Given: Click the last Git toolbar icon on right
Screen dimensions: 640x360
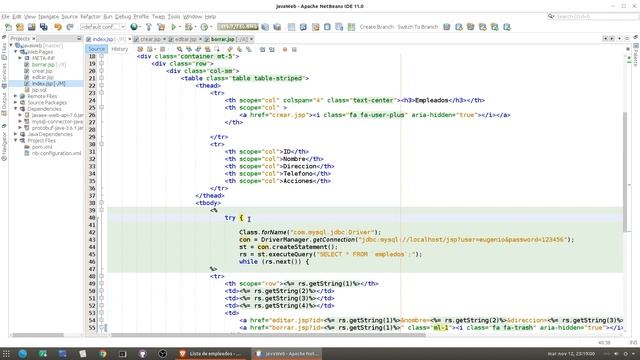Looking at the screenshot, I should point(507,27).
